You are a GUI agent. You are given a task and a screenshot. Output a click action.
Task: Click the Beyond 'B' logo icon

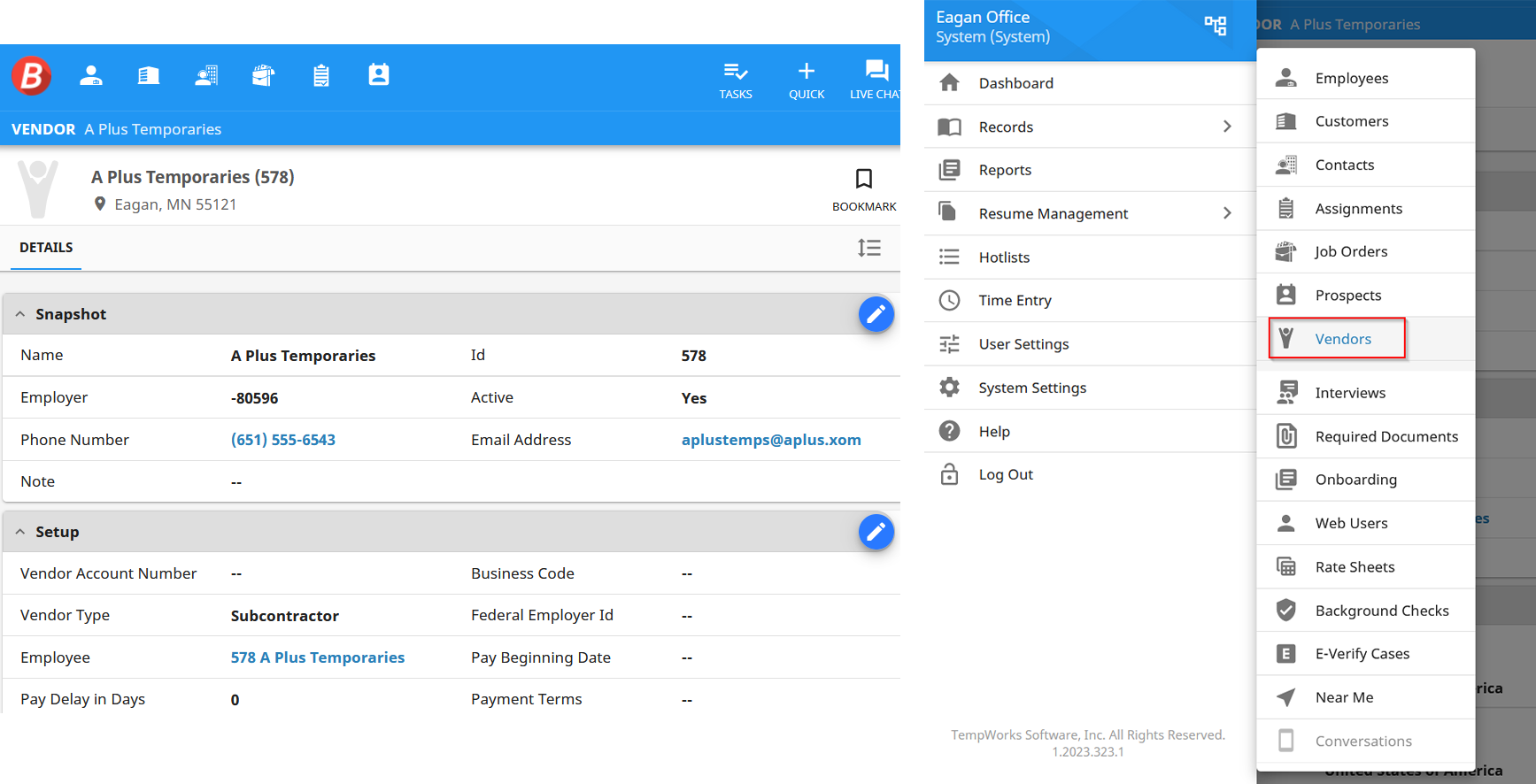click(x=31, y=76)
